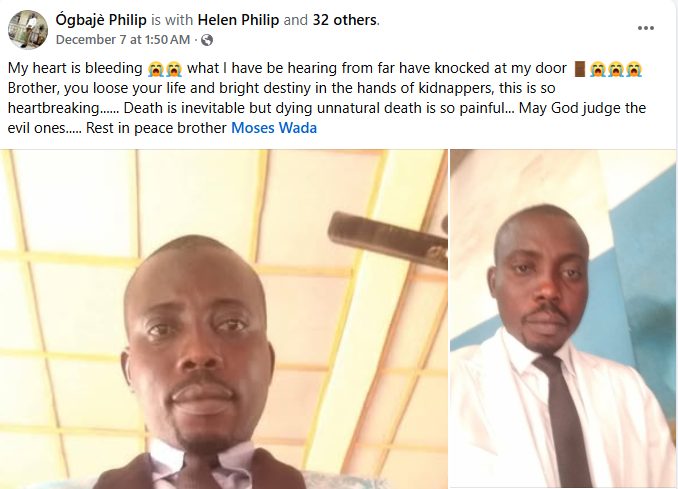This screenshot has width=678, height=489.
Task: Click the 'Rest in peace brother' text
Action: pyautogui.click(x=157, y=128)
